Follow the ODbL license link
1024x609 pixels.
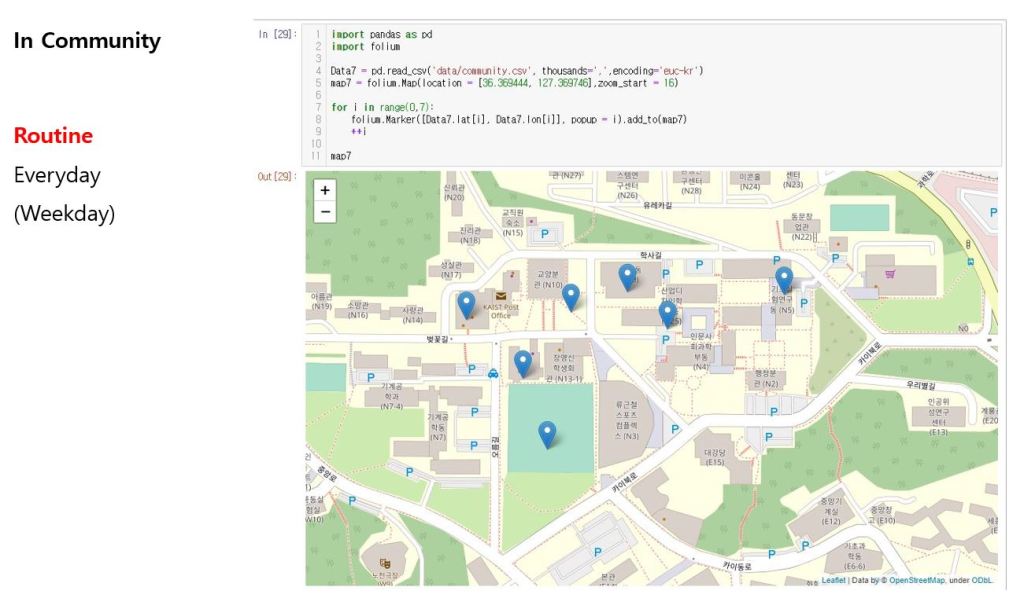pos(982,580)
